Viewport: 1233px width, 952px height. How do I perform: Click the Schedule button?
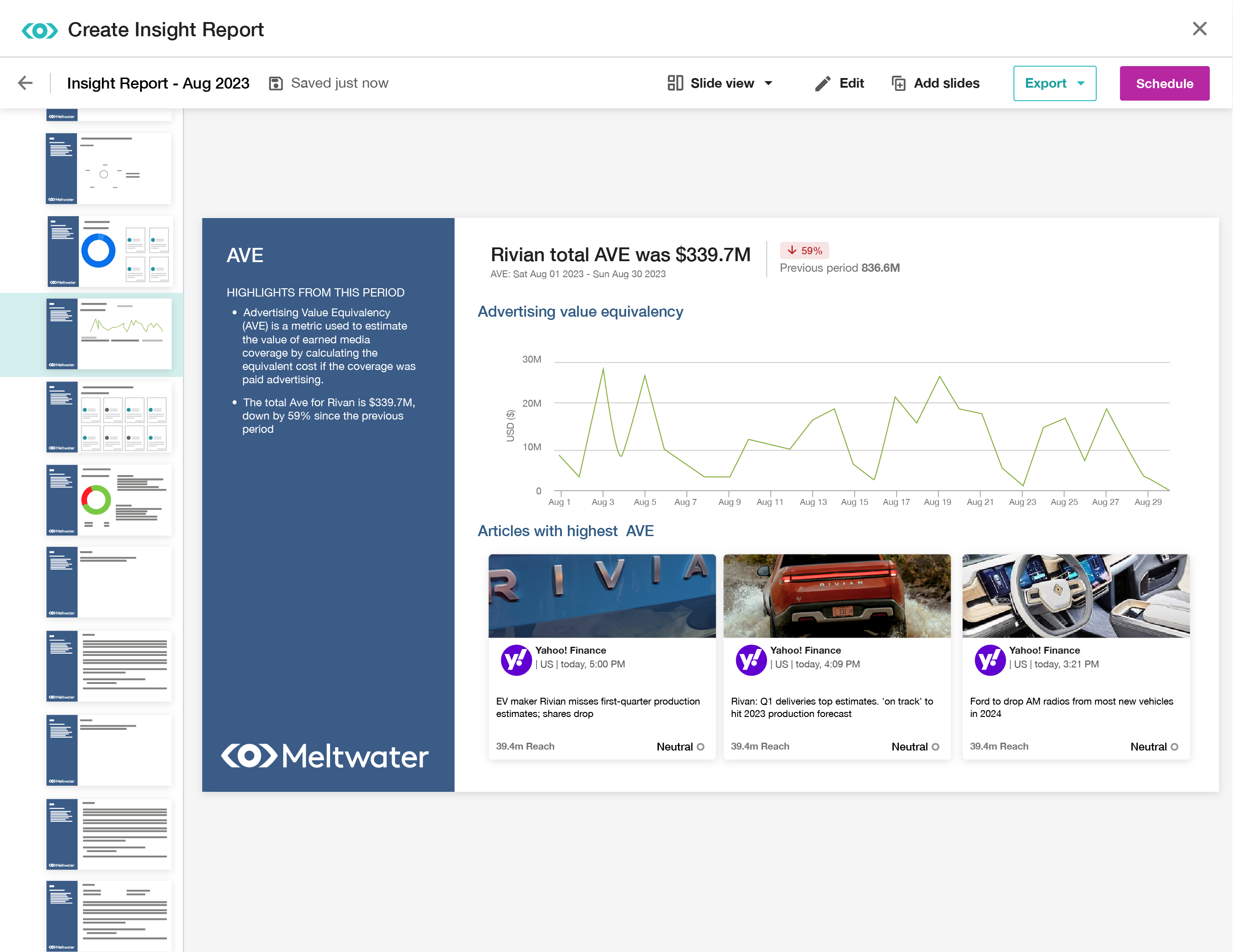1164,84
